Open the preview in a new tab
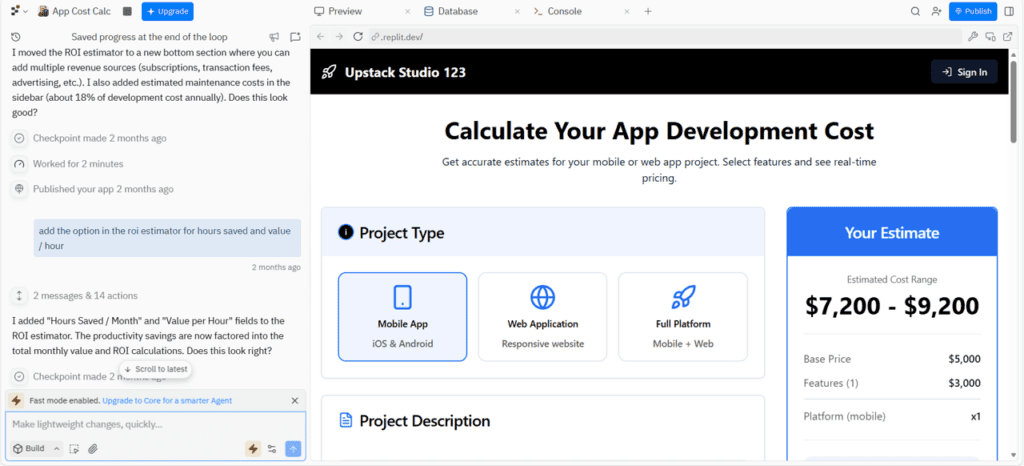Screen dimensions: 1024x466 coord(1007,37)
